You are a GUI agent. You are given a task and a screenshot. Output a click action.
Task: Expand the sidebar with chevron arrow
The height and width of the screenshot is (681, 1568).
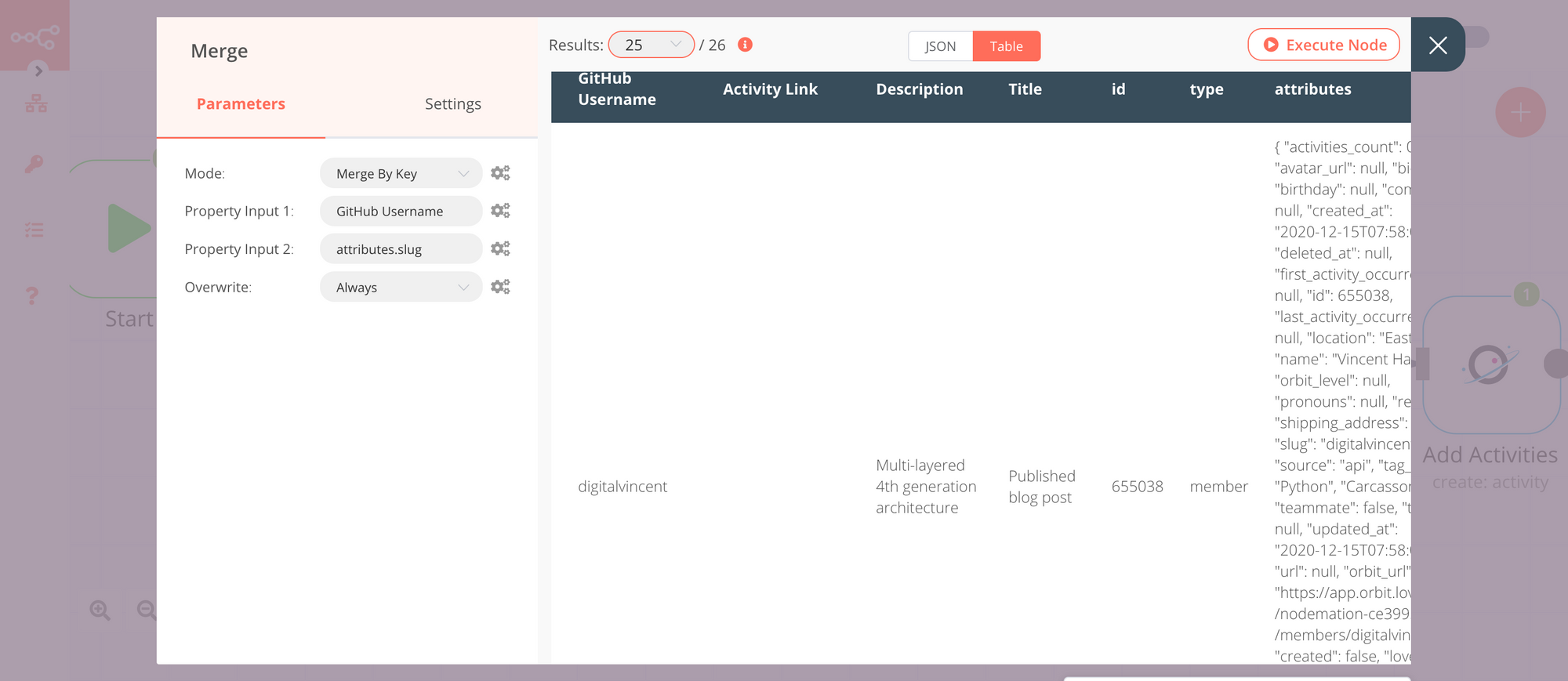[38, 71]
